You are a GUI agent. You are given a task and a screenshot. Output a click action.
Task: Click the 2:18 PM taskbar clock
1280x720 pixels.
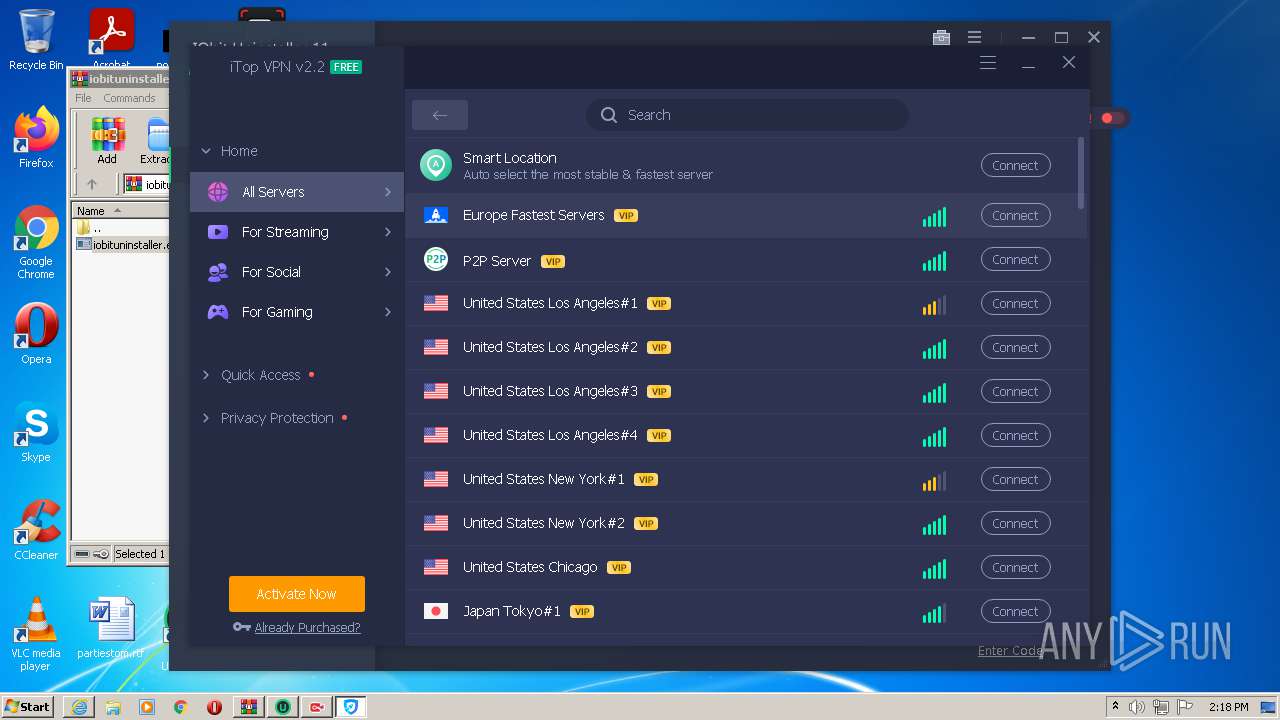click(x=1228, y=707)
